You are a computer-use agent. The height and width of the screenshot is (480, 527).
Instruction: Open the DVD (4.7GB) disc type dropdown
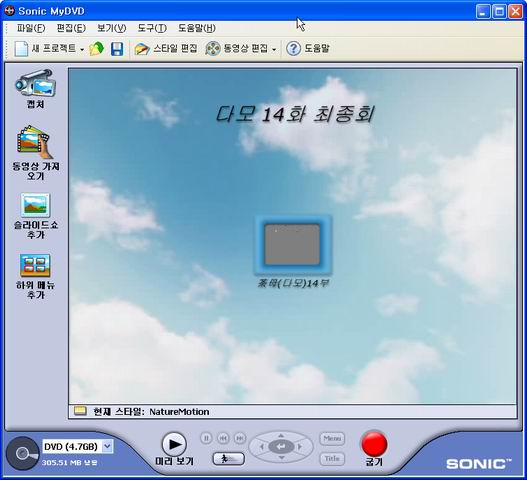pos(107,446)
